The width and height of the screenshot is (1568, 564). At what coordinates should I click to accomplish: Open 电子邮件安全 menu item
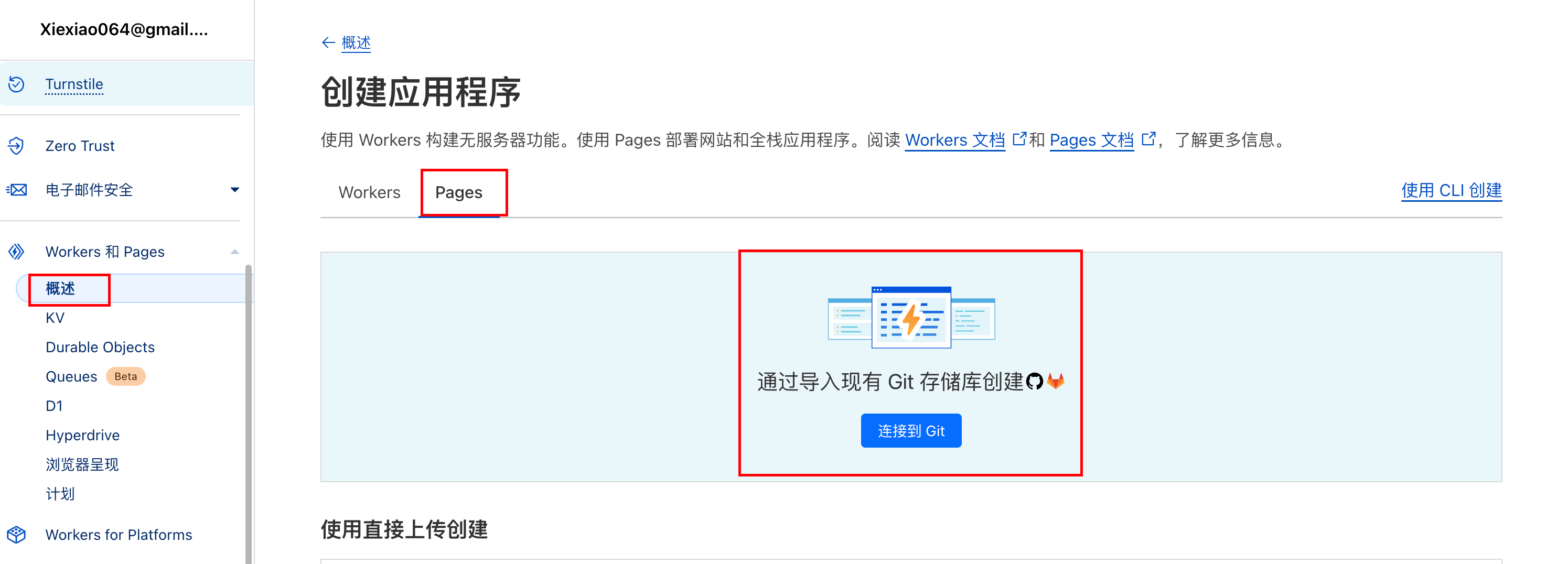[89, 190]
